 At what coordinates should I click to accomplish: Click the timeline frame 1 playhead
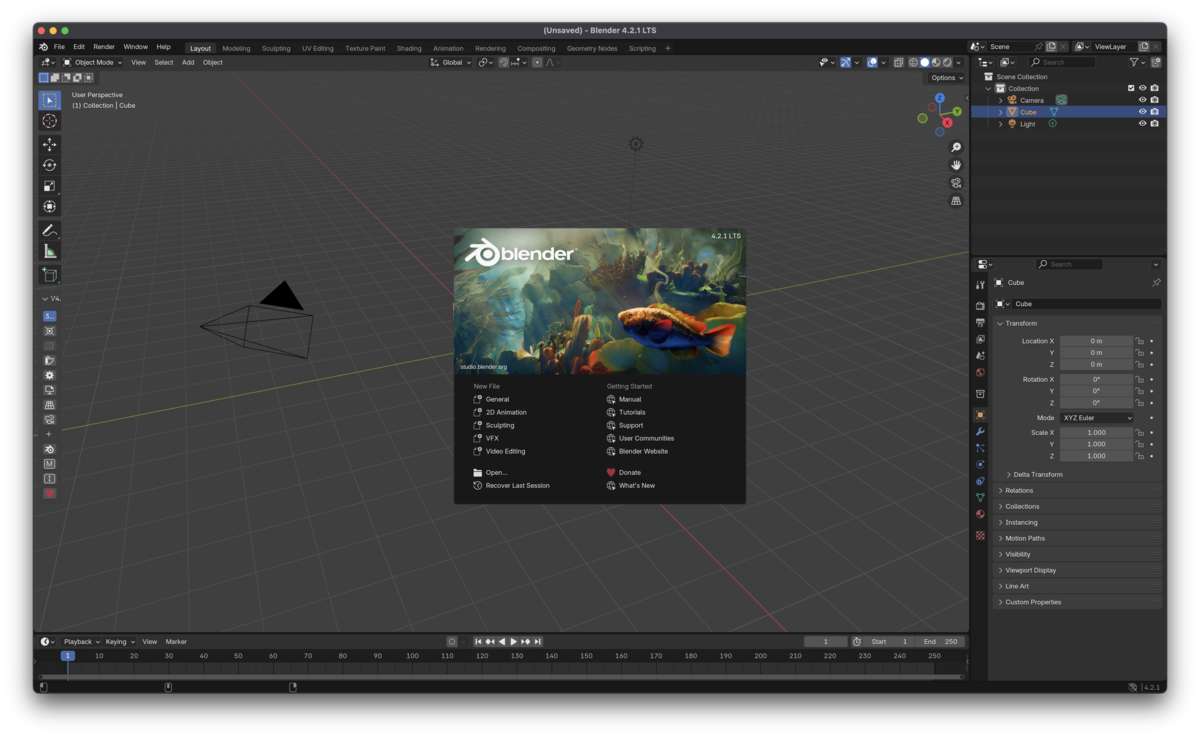[x=68, y=656]
